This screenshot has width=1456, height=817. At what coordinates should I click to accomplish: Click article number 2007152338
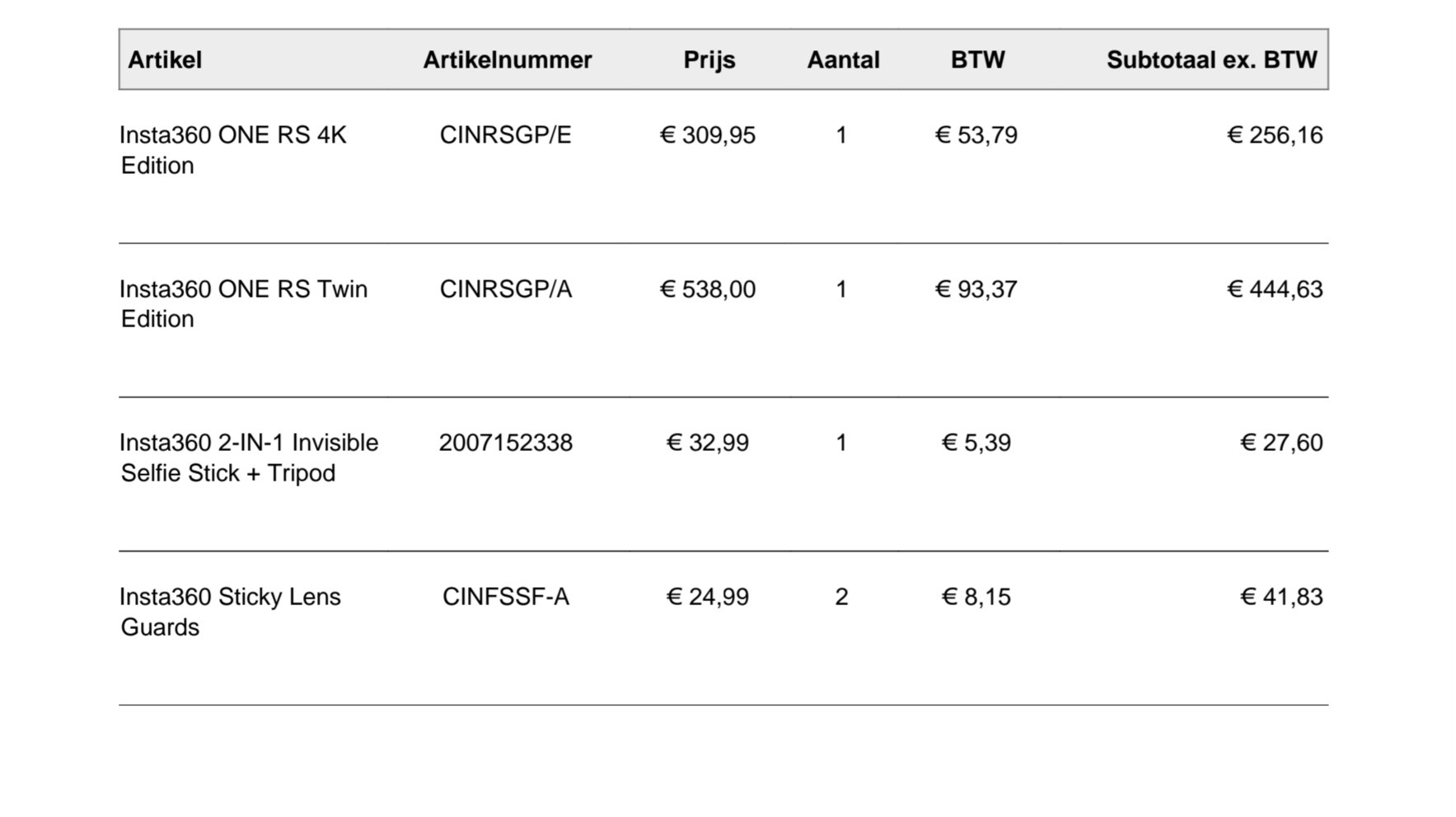pyautogui.click(x=505, y=443)
